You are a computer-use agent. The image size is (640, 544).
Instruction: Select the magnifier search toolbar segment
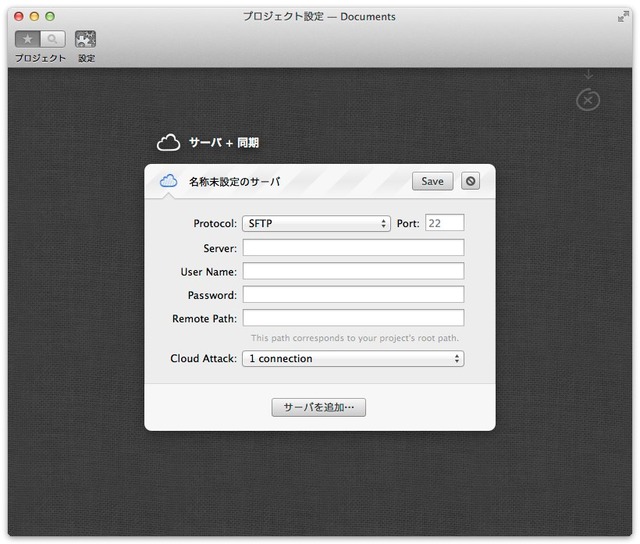53,39
